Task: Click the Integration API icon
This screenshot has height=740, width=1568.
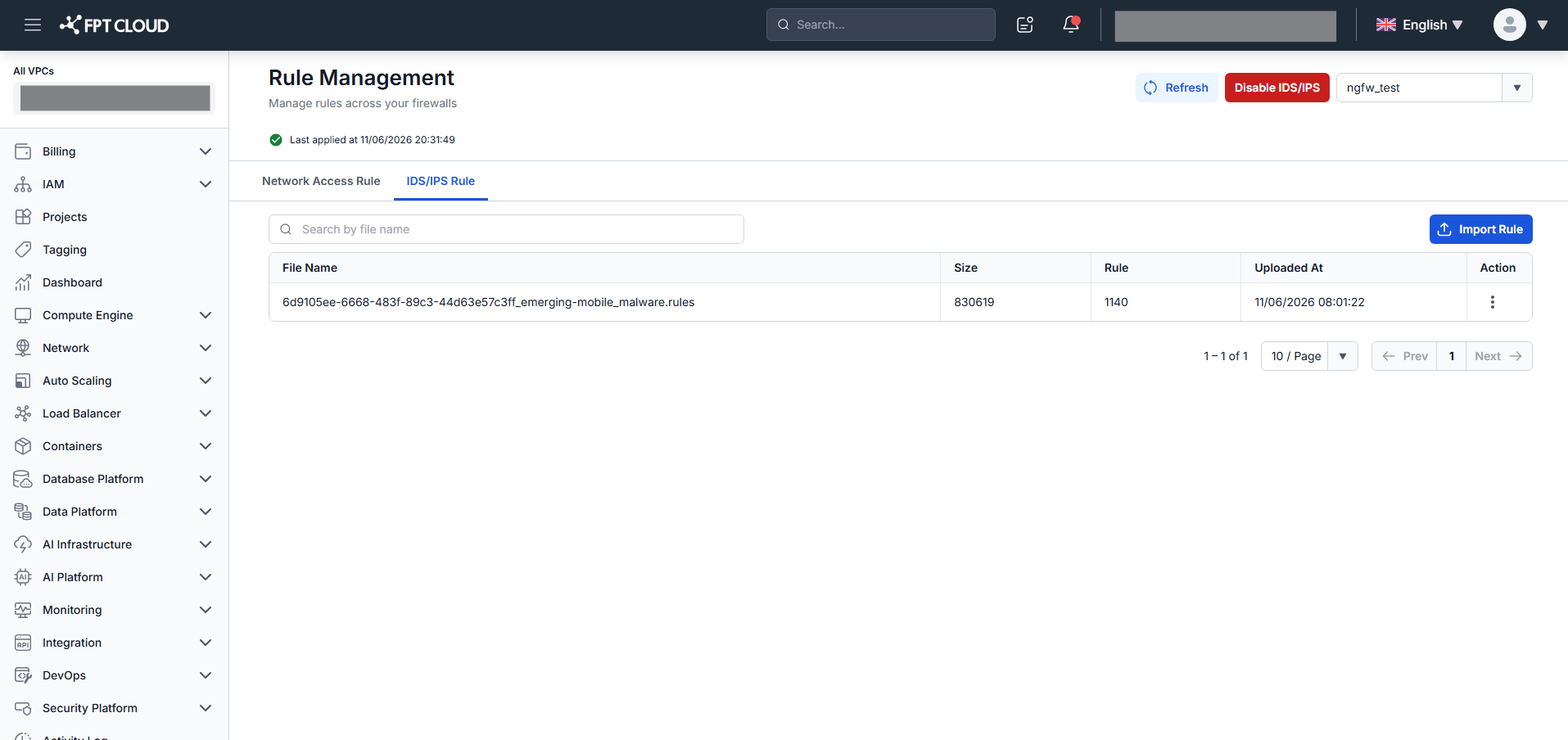Action: point(23,643)
